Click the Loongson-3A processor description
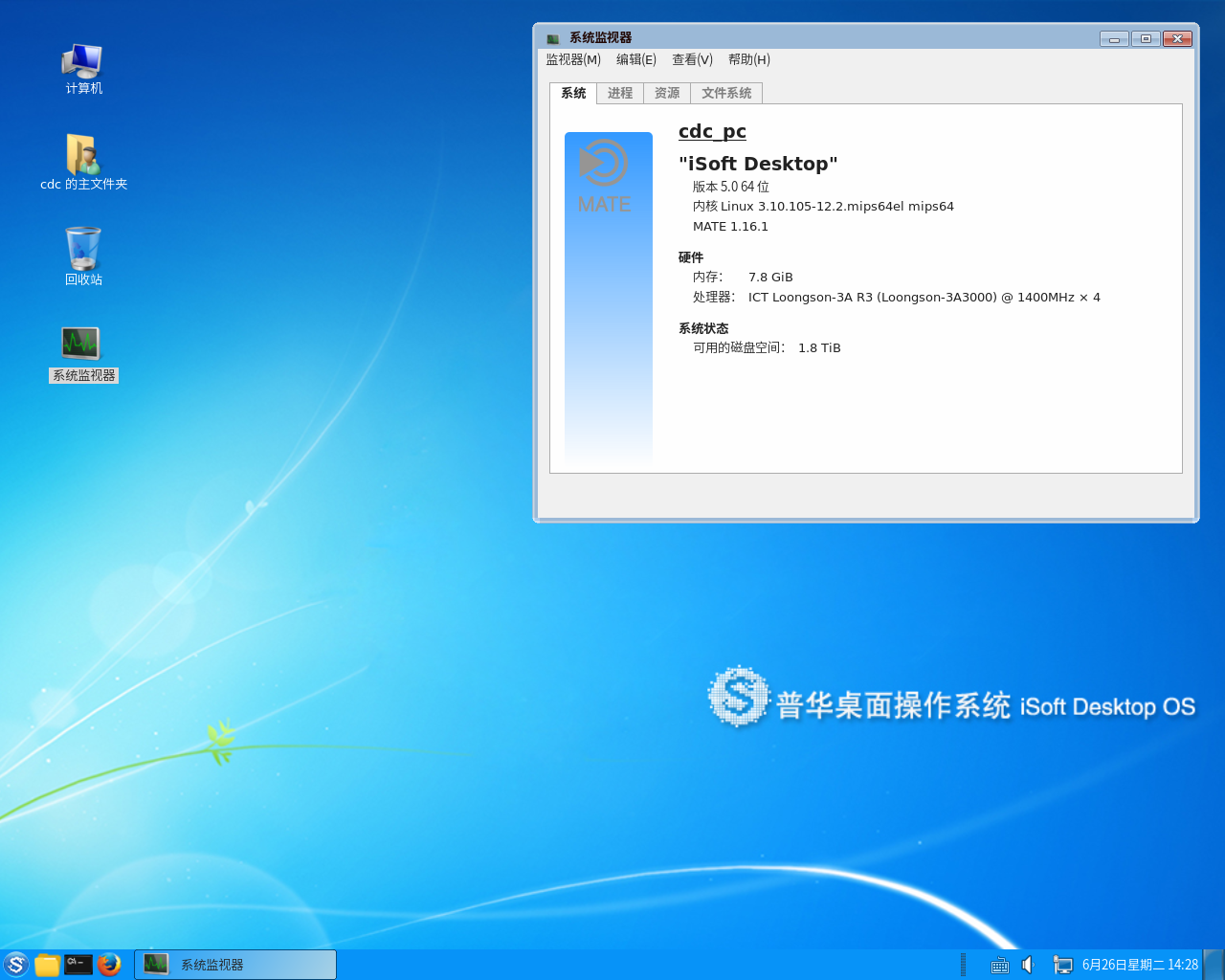 (x=924, y=298)
